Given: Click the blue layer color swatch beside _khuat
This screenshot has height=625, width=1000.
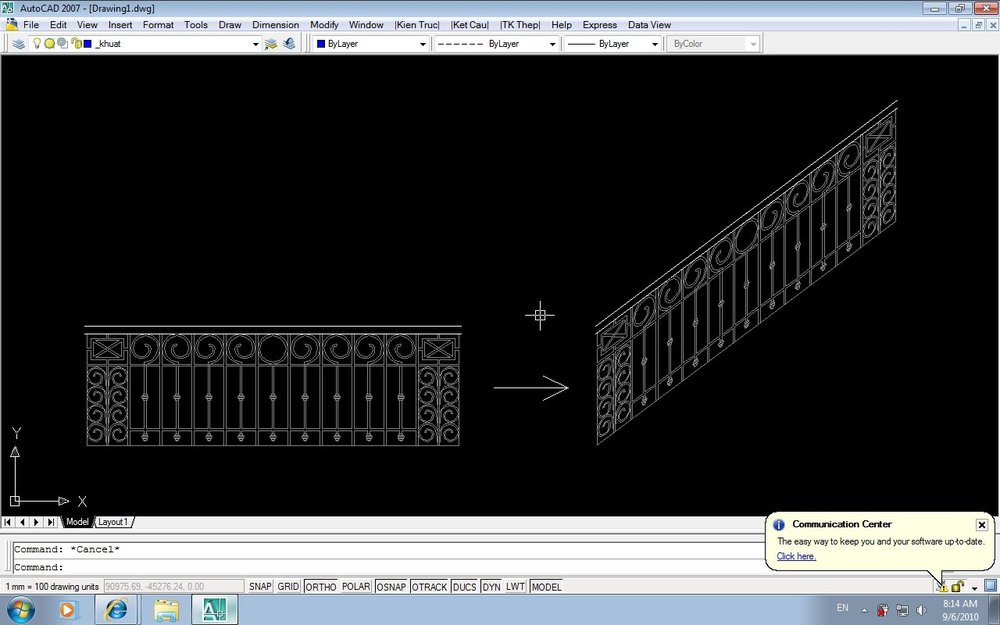Looking at the screenshot, I should [x=88, y=44].
